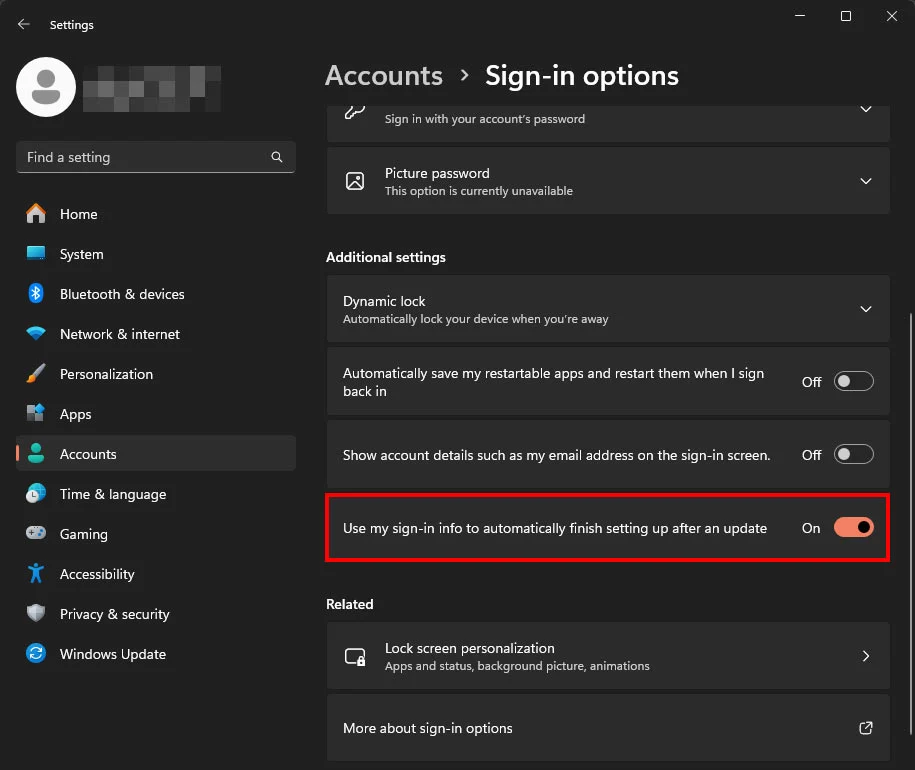Open Privacy & security settings
915x770 pixels.
click(x=156, y=614)
